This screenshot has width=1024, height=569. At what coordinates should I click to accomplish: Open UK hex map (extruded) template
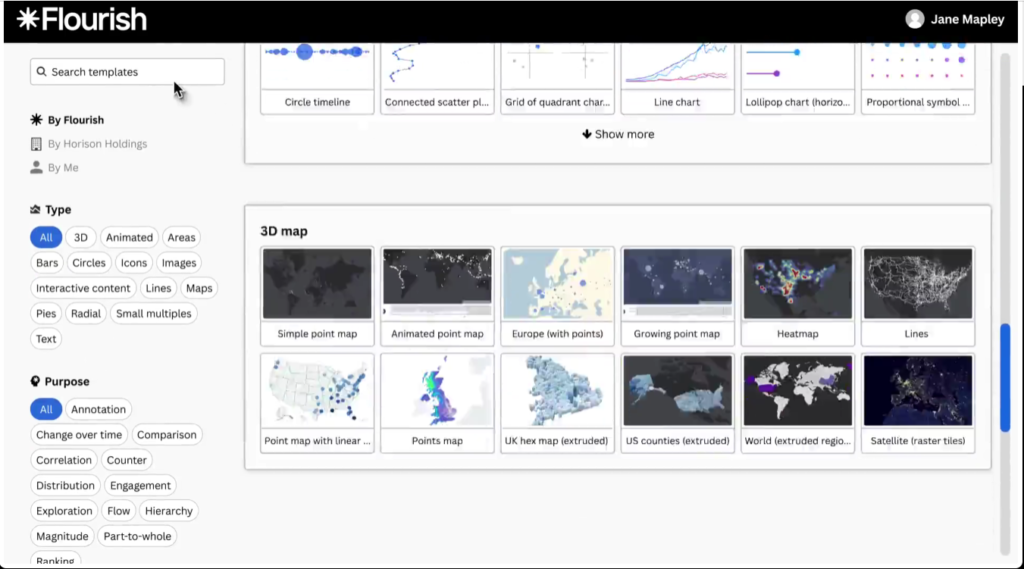click(x=558, y=403)
